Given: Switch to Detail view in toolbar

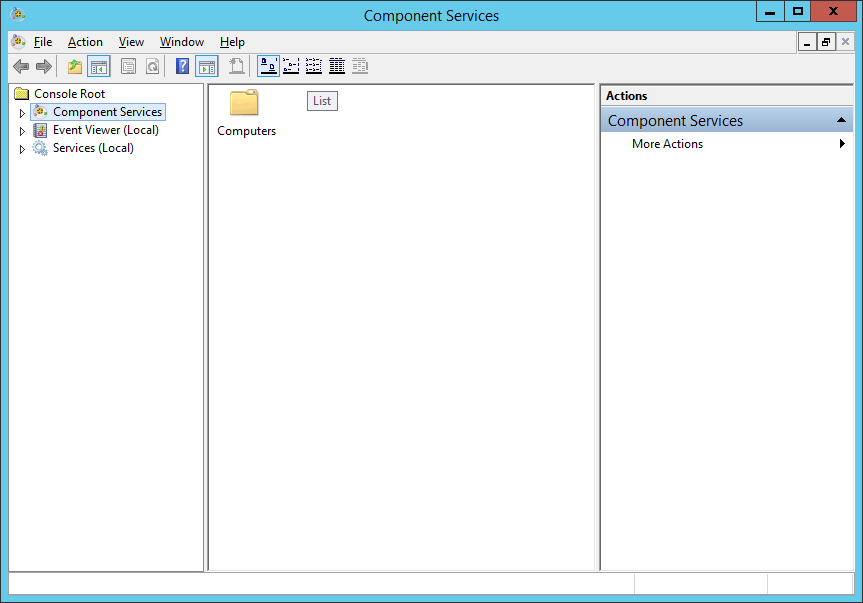Looking at the screenshot, I should coord(337,67).
